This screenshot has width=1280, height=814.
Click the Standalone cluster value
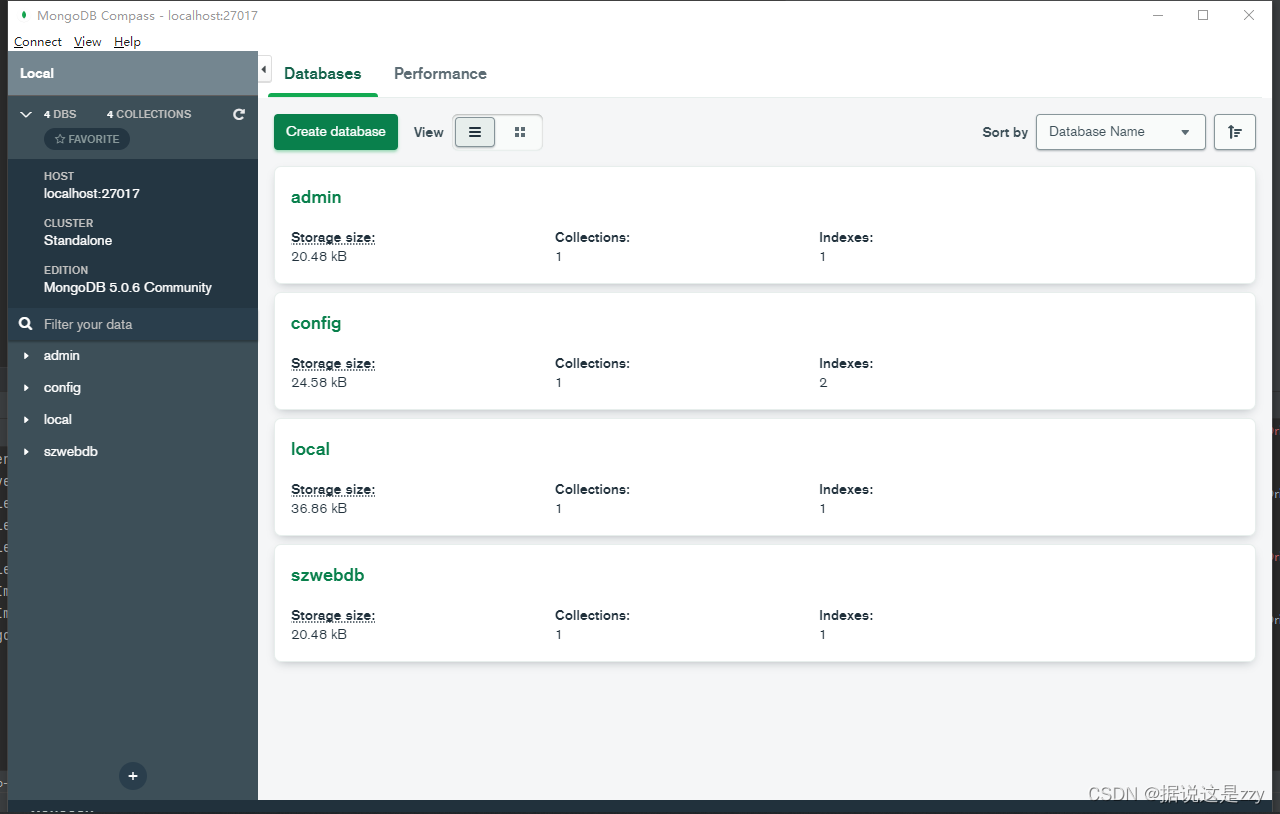tap(78, 240)
